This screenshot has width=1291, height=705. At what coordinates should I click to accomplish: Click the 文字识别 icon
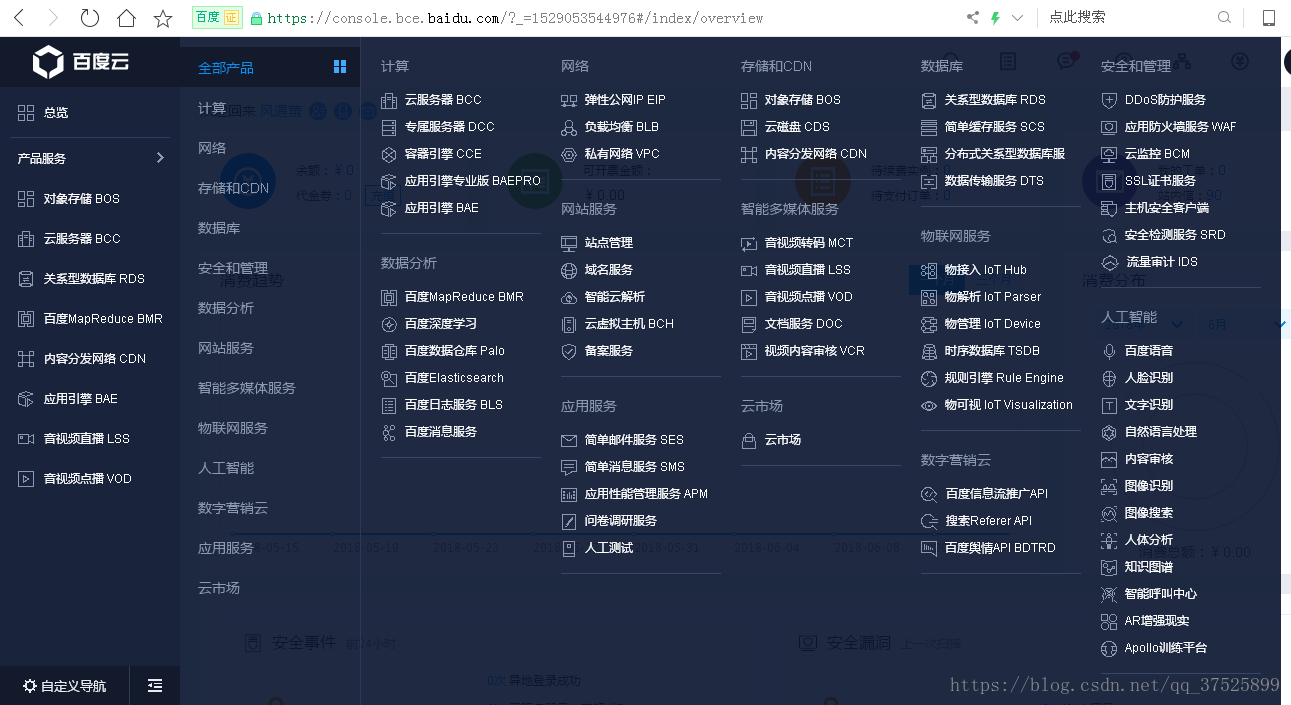(1108, 405)
